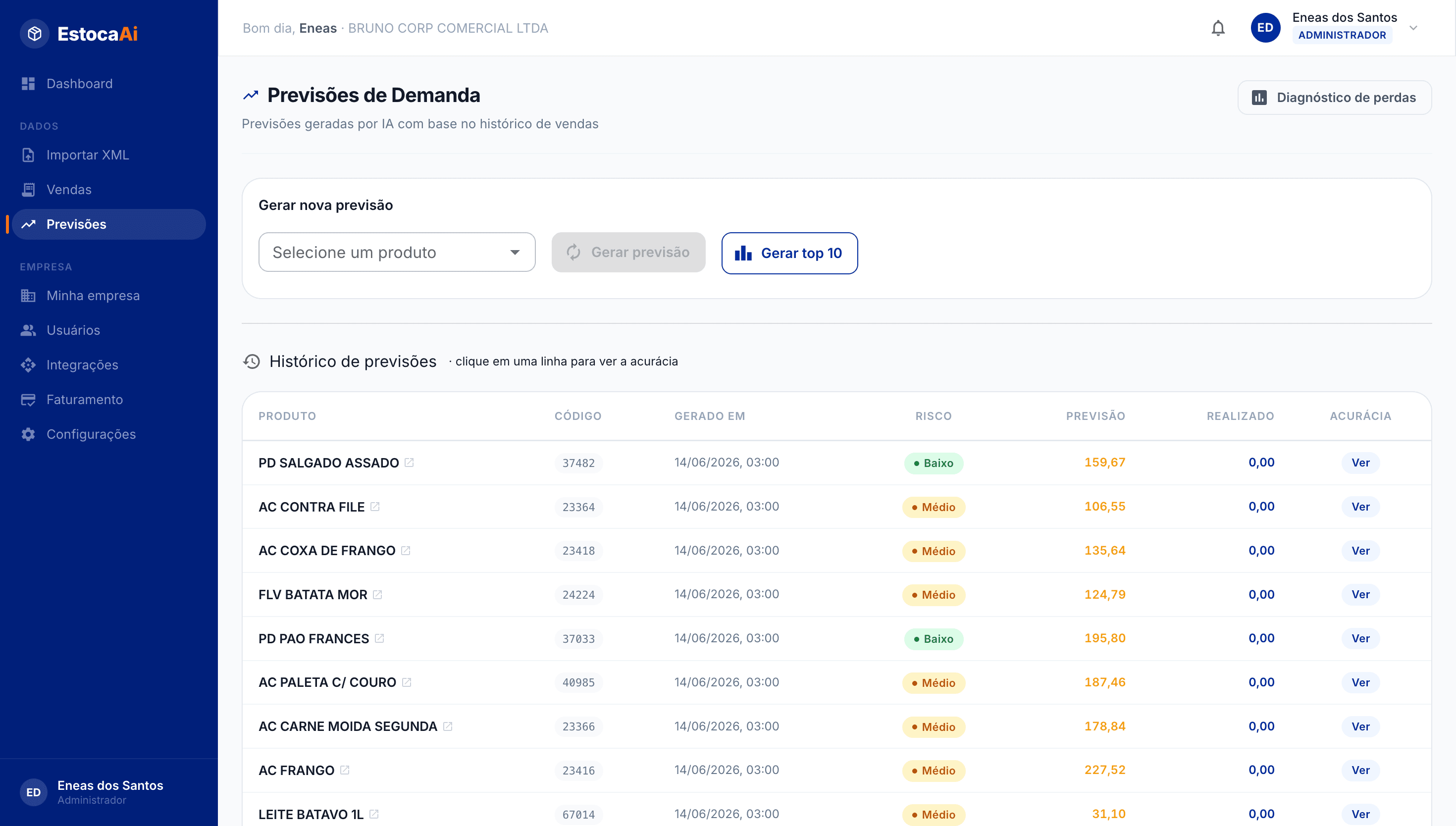Viewport: 1456px width, 826px height.
Task: Click ACURÁCIA column header
Action: click(x=1360, y=416)
